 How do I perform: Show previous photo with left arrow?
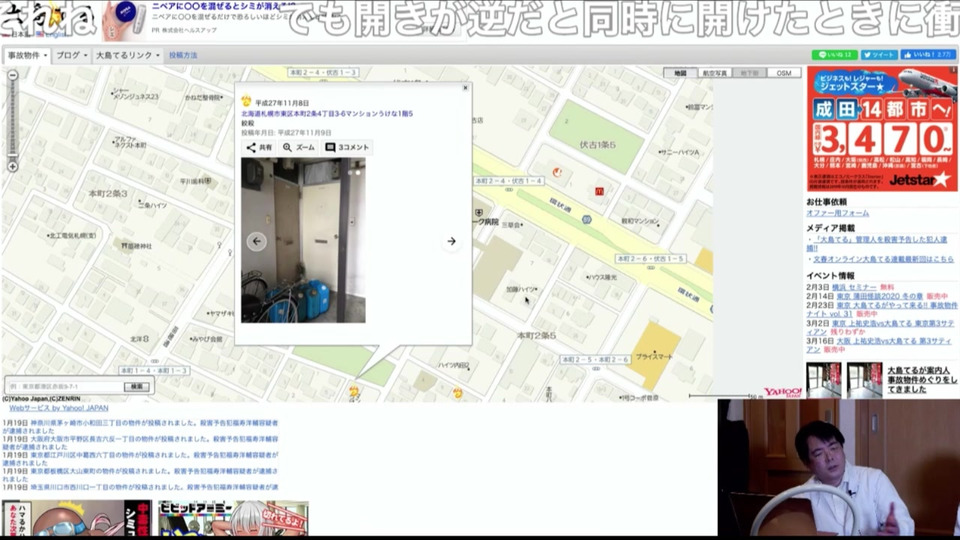[257, 241]
